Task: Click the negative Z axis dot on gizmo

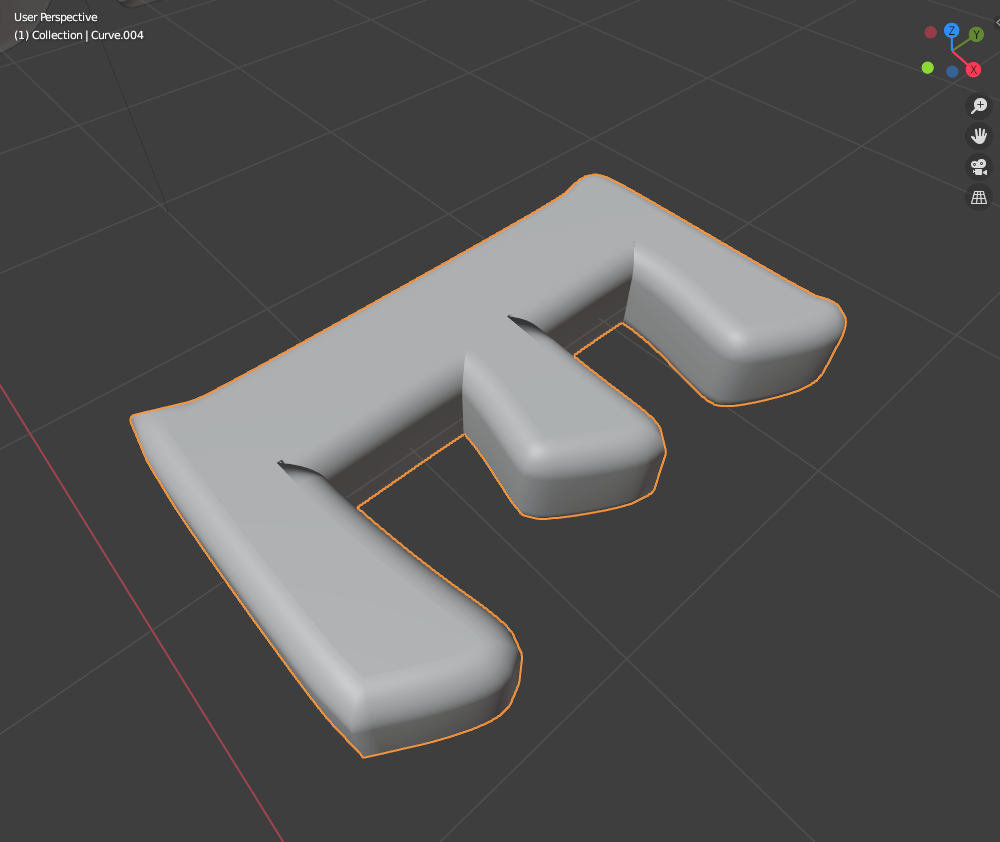Action: click(952, 71)
